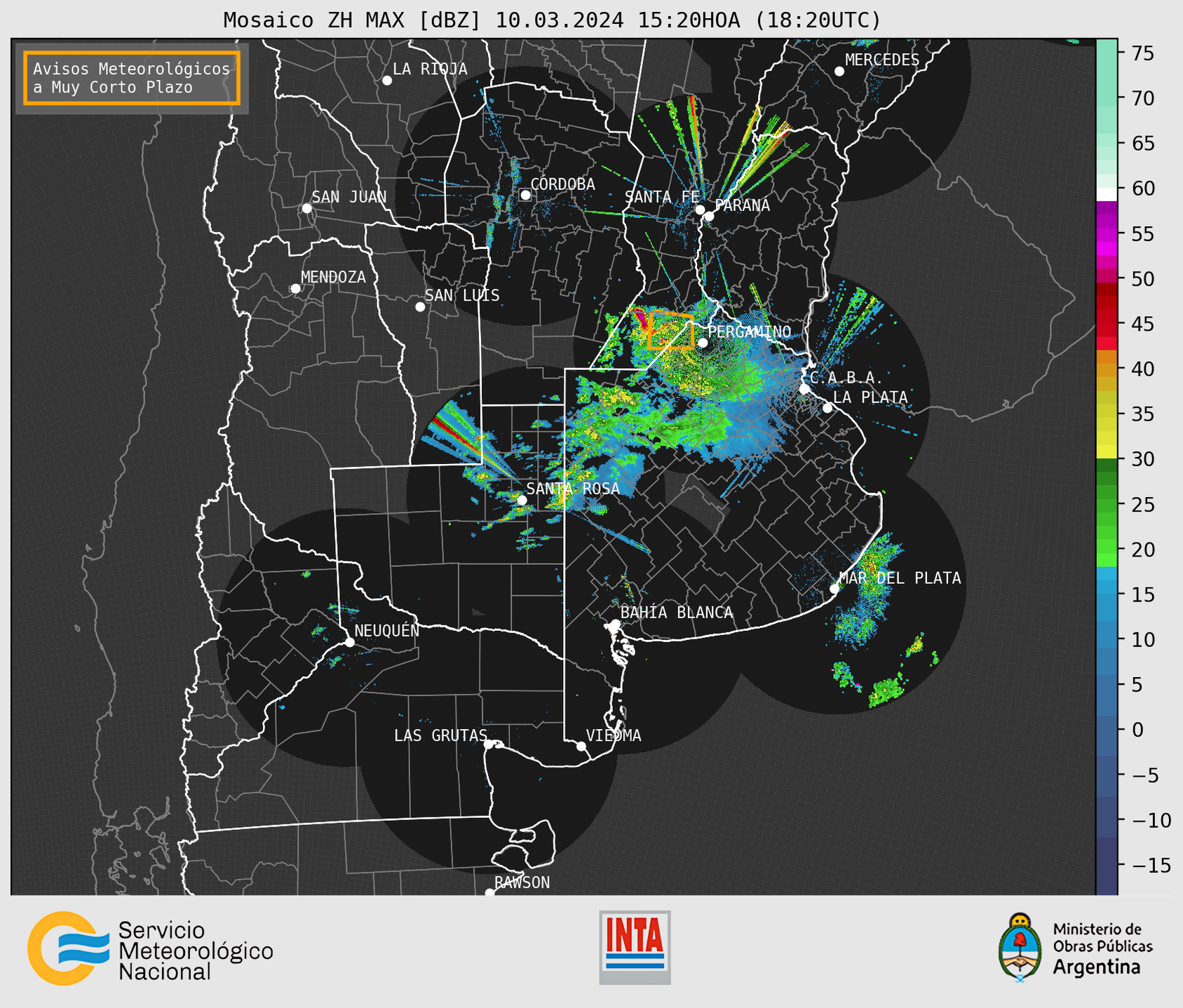Click the 60 dBZ white band on color scale
1183x1008 pixels.
[1107, 194]
